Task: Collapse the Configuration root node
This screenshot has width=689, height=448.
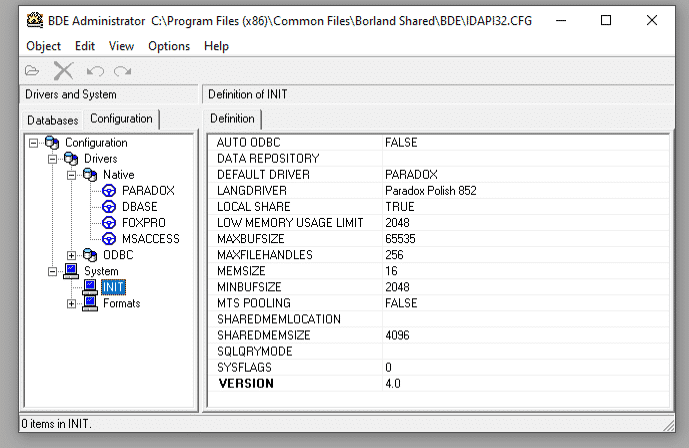Action: (x=33, y=143)
